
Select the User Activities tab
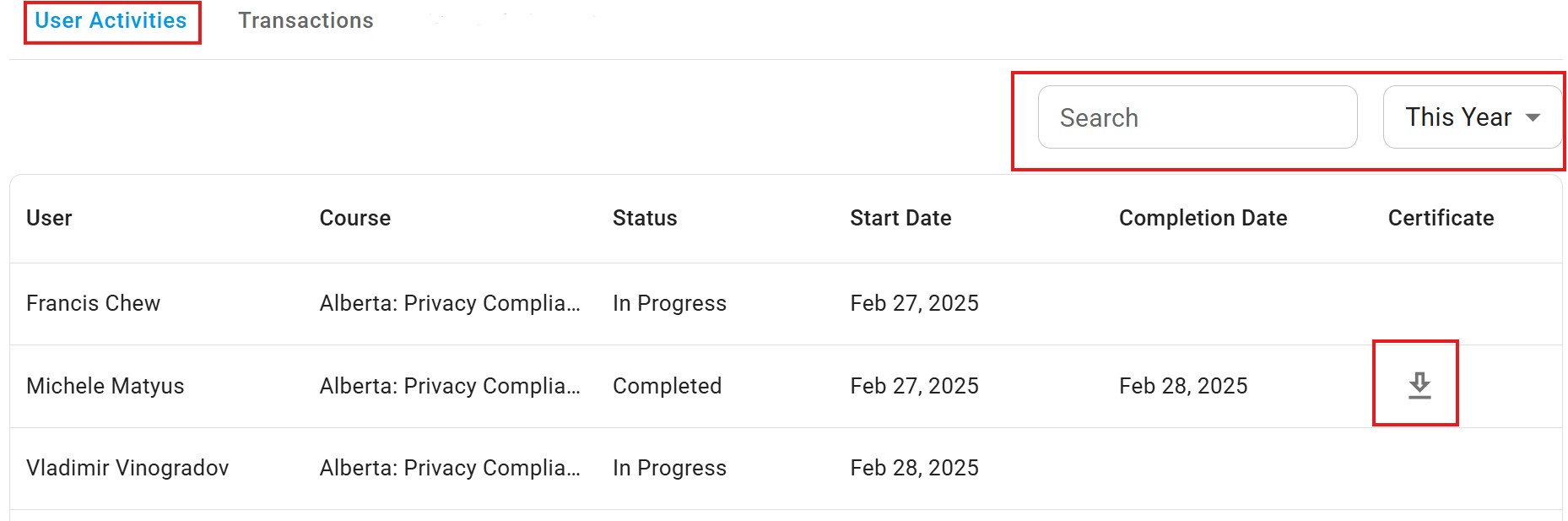pos(111,20)
